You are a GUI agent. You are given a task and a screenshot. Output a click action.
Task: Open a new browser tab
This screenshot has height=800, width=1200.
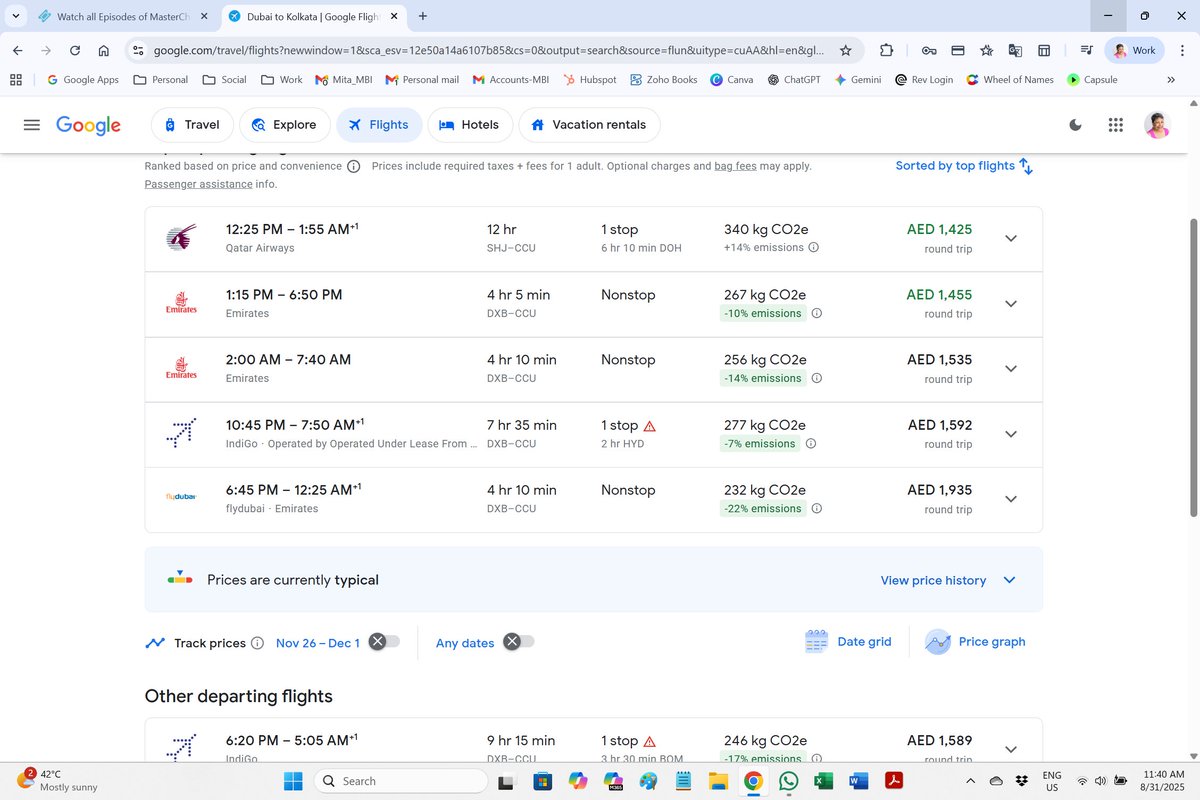point(423,17)
